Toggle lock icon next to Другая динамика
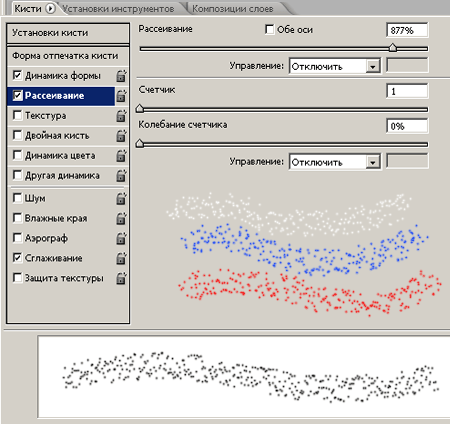Viewport: 450px width, 425px height. (121, 176)
